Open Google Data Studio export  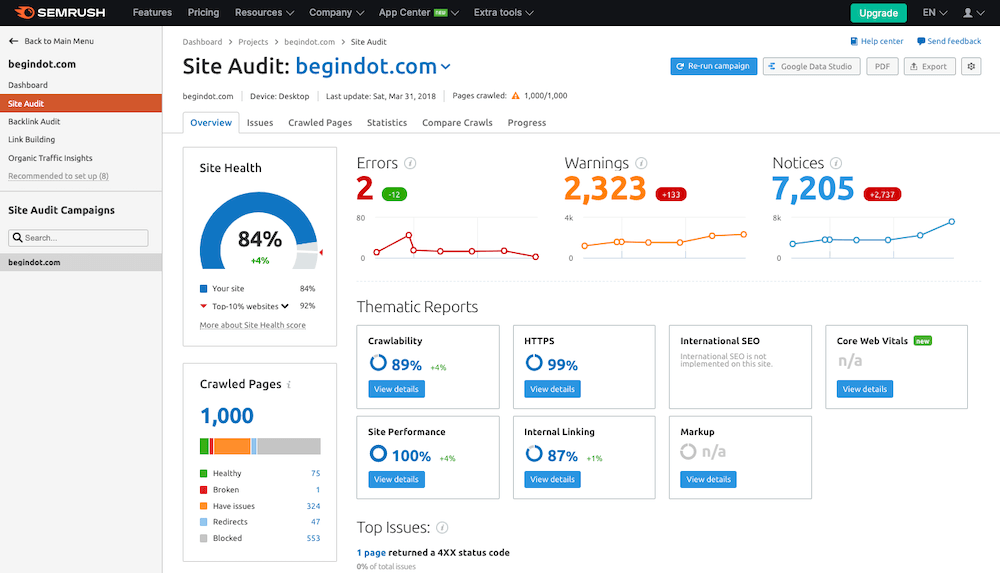tap(811, 66)
